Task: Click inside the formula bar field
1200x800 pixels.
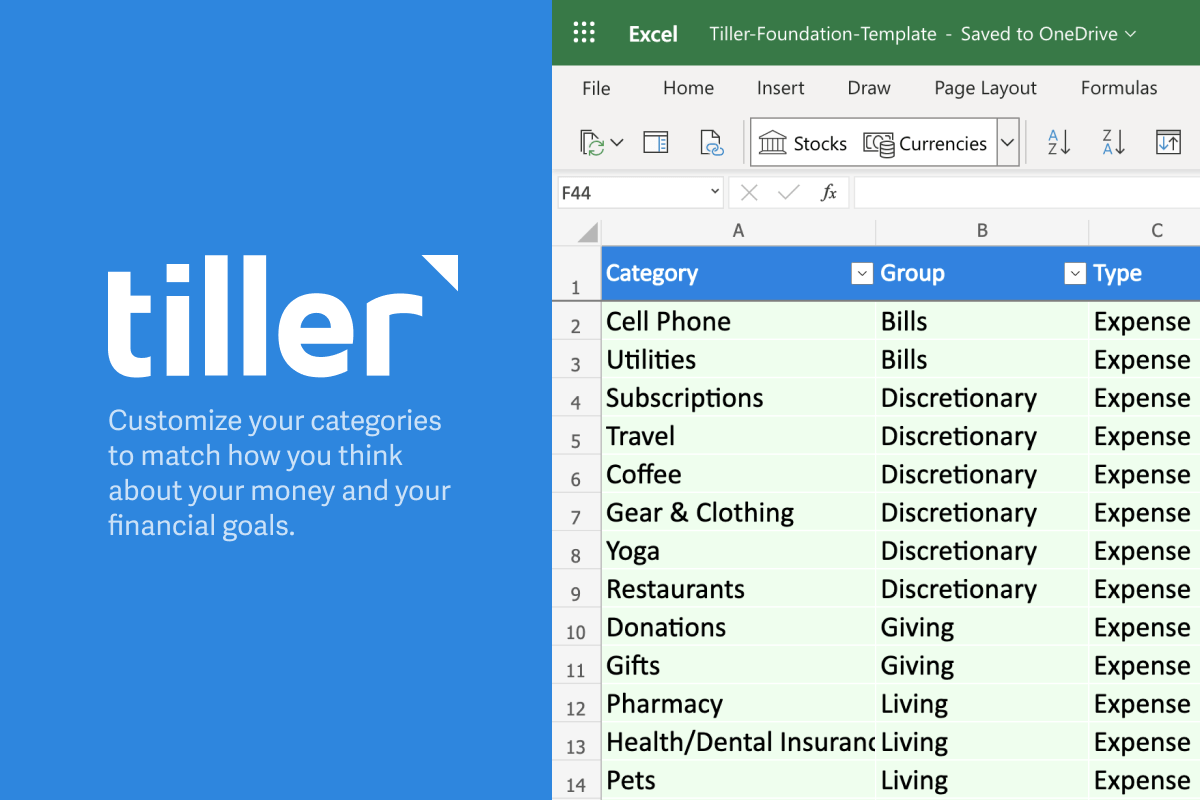Action: (1027, 193)
